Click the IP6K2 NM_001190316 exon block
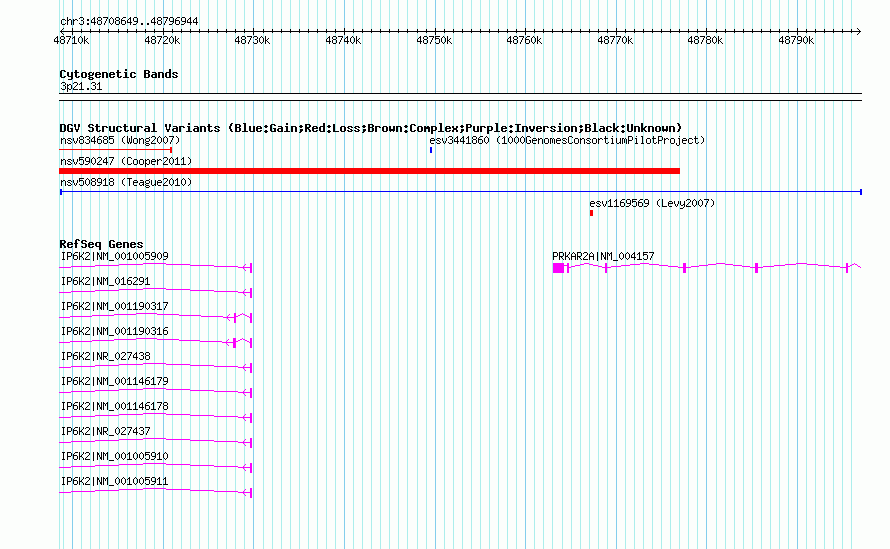890x549 pixels. point(234,343)
